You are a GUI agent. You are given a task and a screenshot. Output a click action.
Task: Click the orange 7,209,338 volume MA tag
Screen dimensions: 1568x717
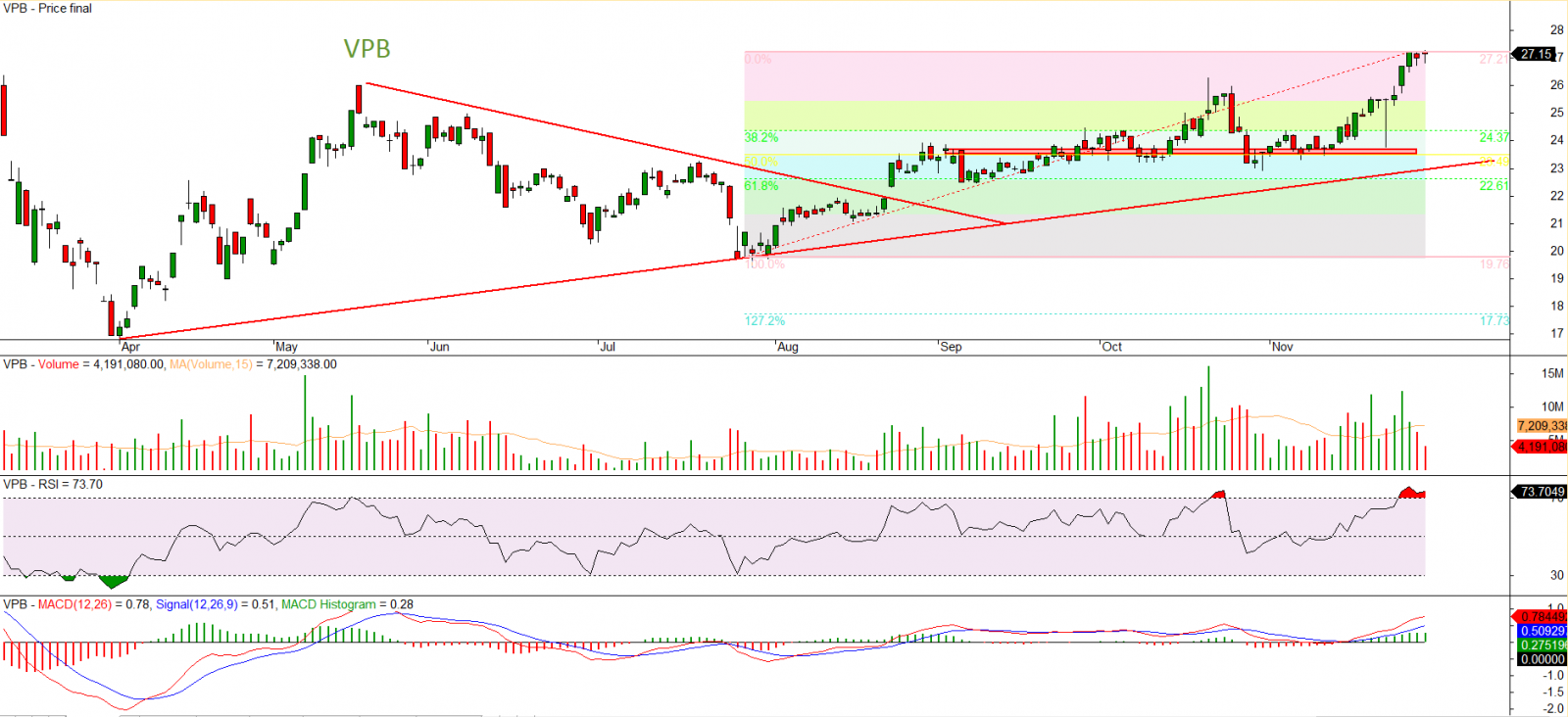tap(1542, 426)
